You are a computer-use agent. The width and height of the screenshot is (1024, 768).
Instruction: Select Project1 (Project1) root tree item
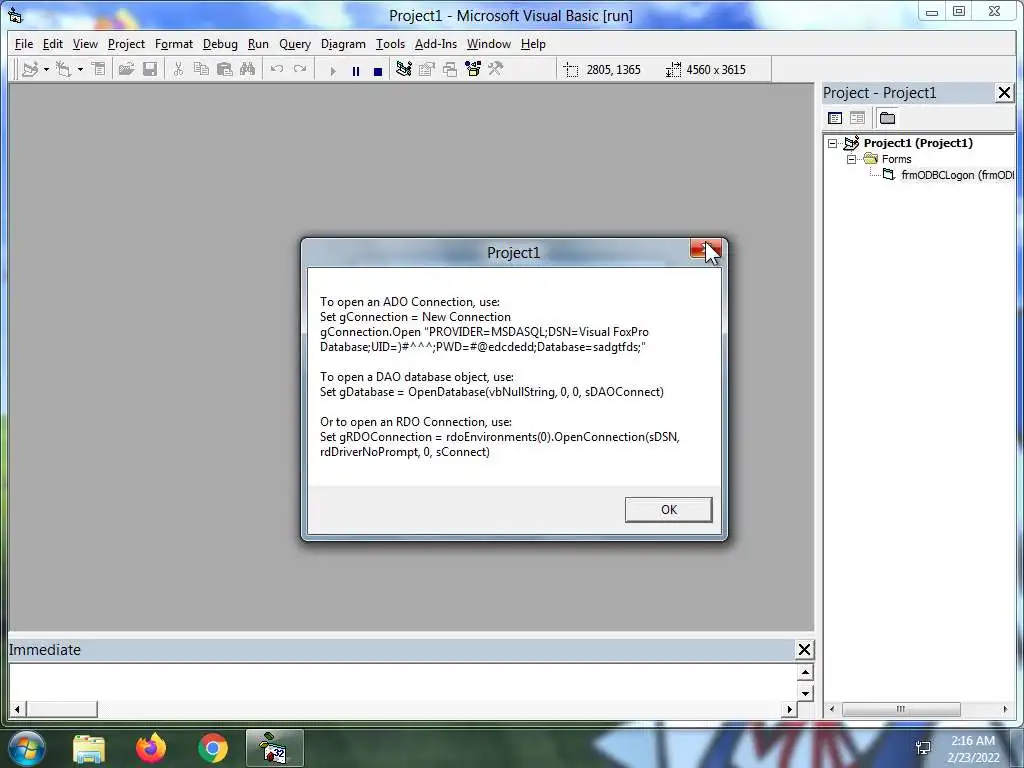pyautogui.click(x=918, y=143)
